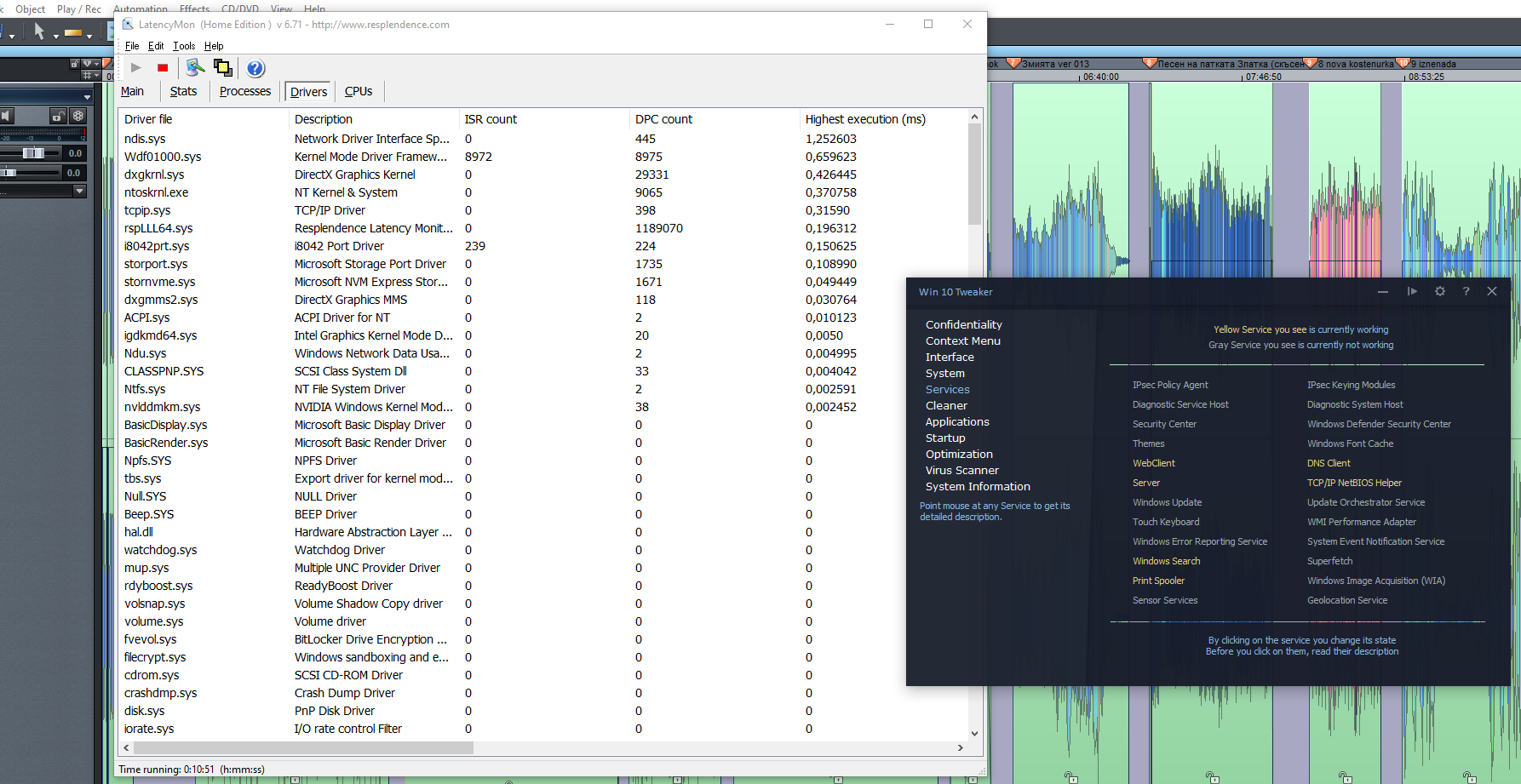
Task: Switch to the Stats tab
Action: 183,91
